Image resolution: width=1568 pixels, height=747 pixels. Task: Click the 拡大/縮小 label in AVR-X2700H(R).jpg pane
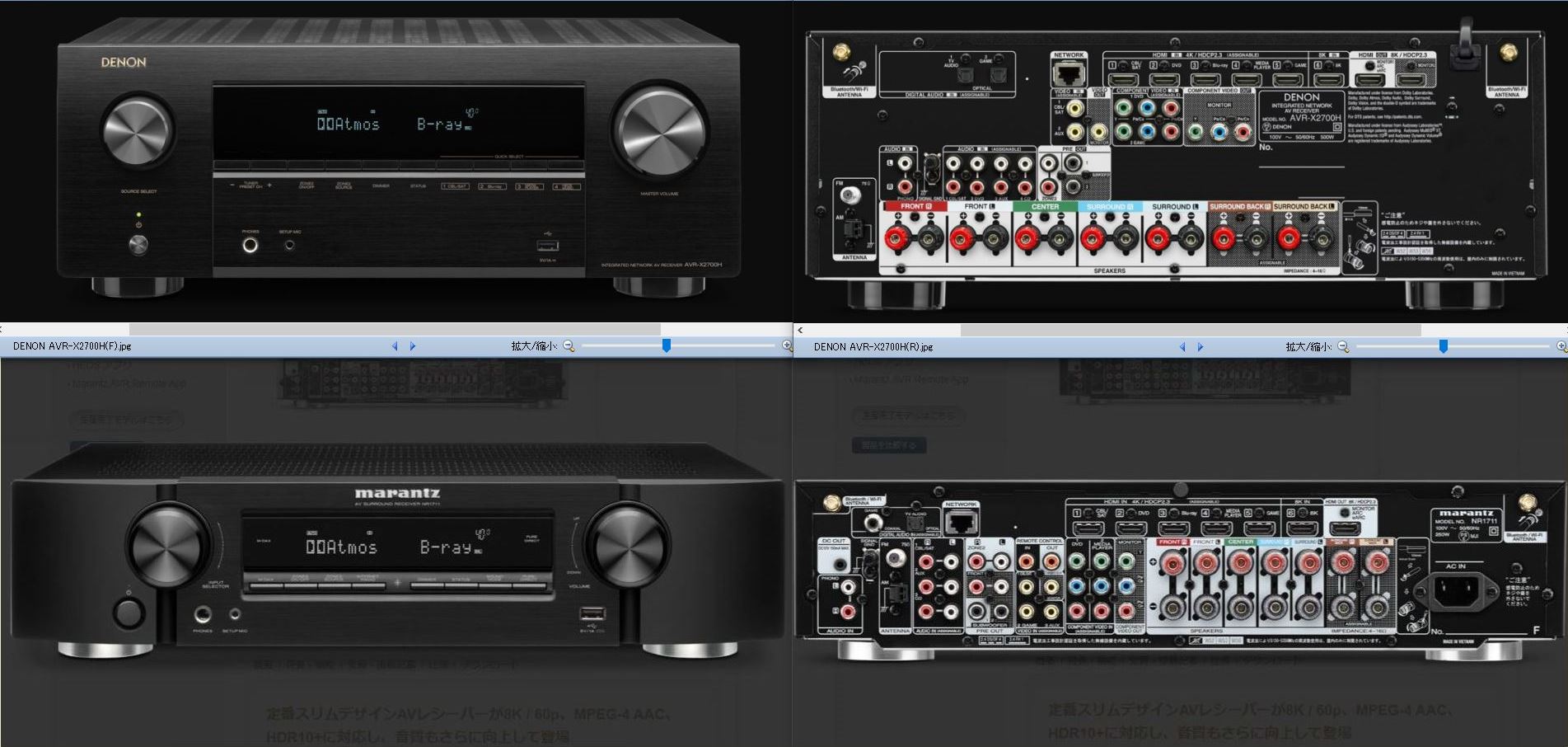[x=1308, y=347]
